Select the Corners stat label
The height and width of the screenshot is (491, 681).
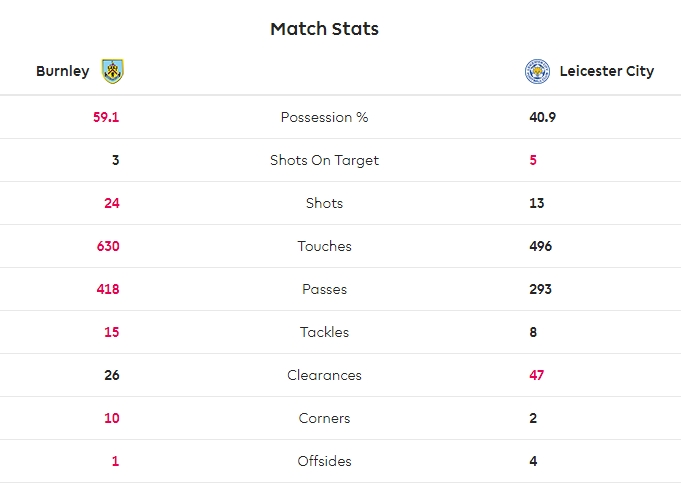[324, 418]
